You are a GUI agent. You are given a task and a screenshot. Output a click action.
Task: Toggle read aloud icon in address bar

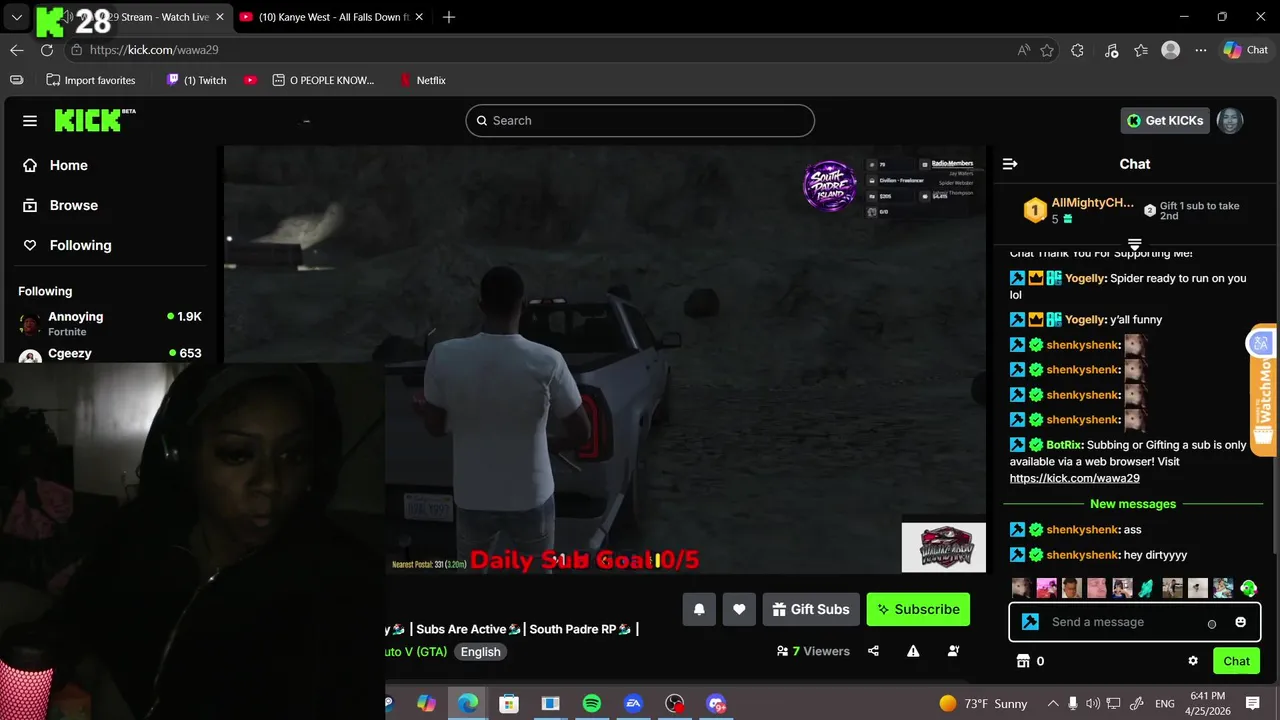click(x=1024, y=50)
